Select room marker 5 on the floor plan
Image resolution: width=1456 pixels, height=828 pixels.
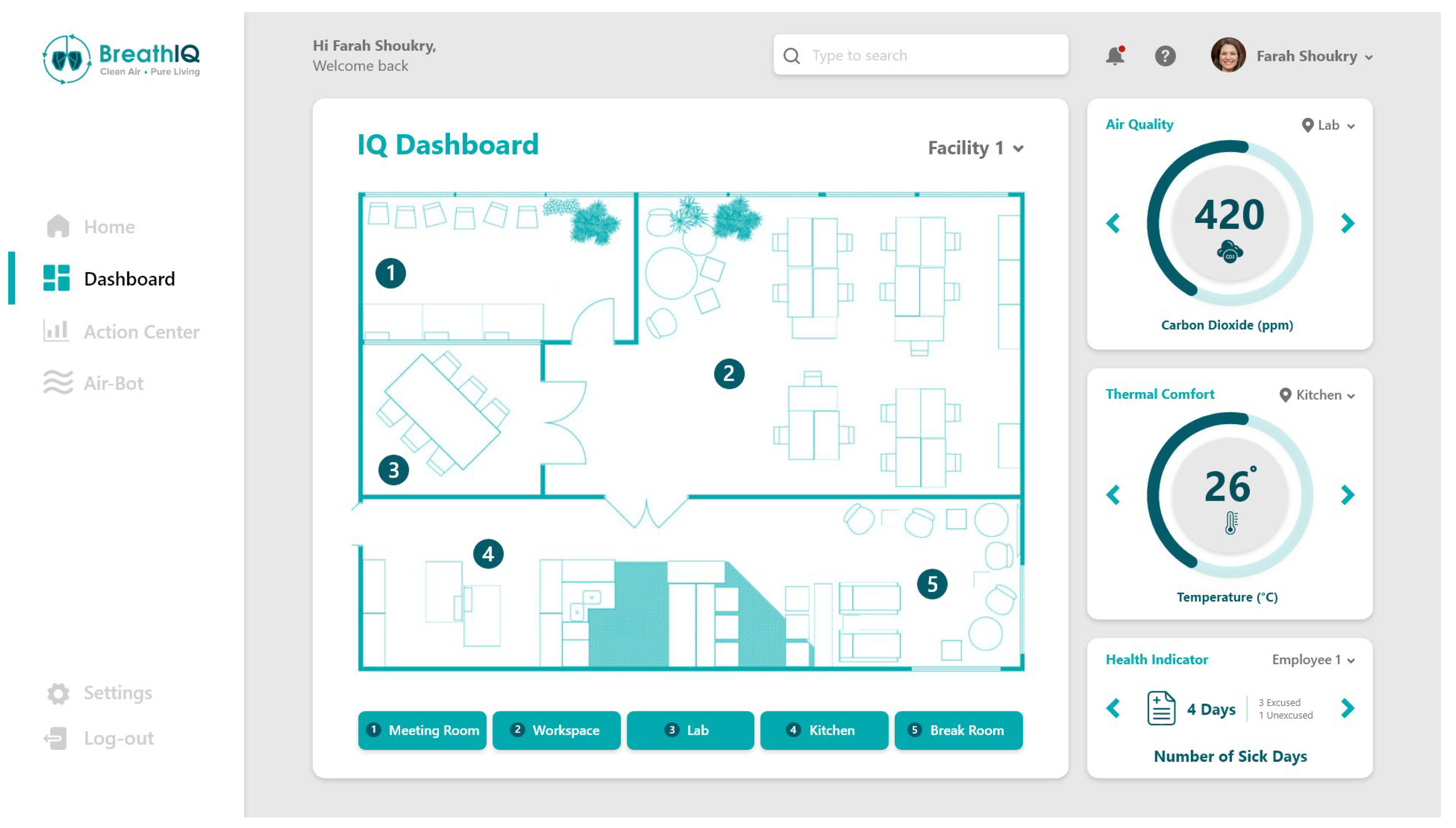coord(932,583)
